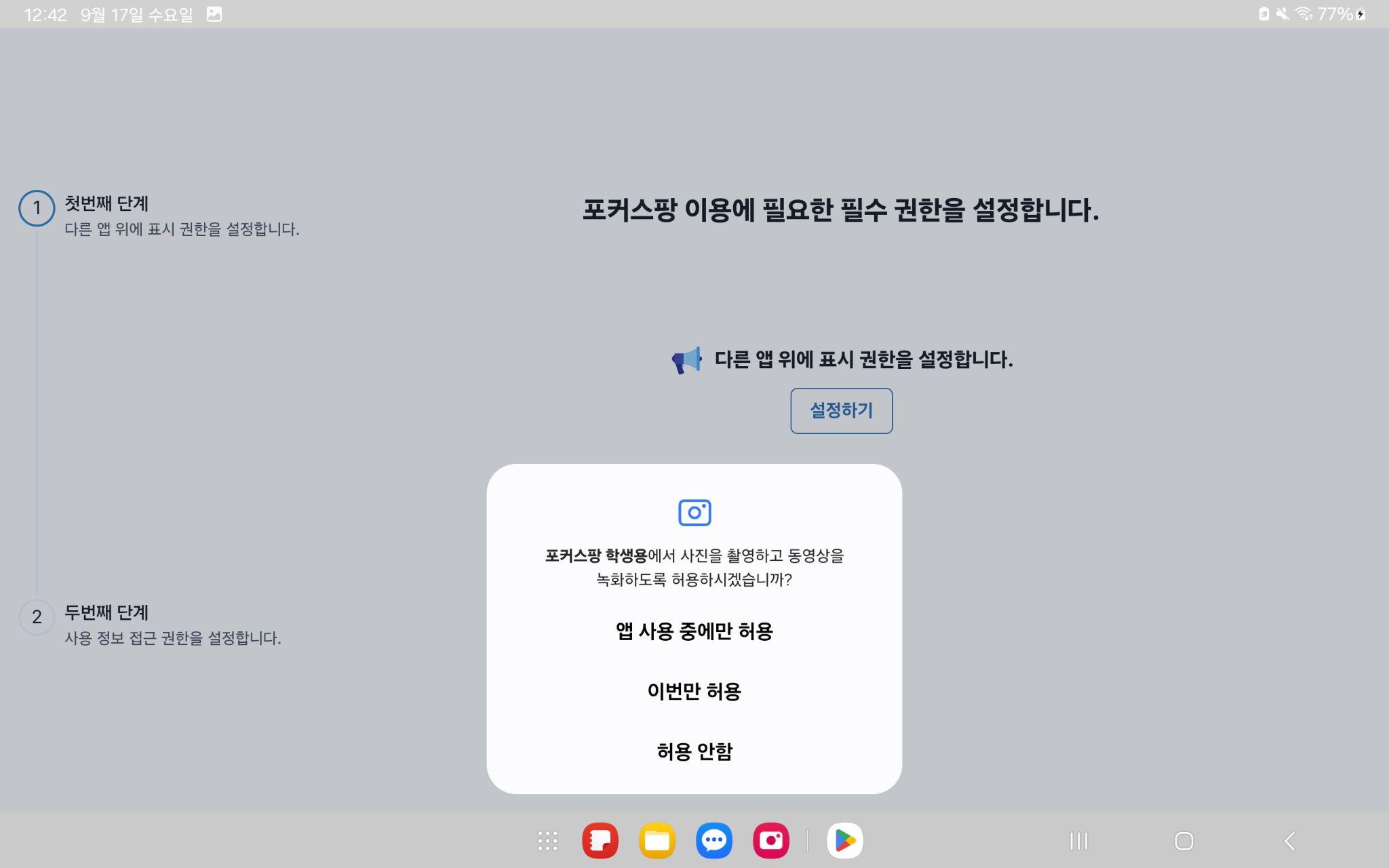Deny camera with '허용 안함'
The image size is (1389, 868).
pyautogui.click(x=694, y=751)
